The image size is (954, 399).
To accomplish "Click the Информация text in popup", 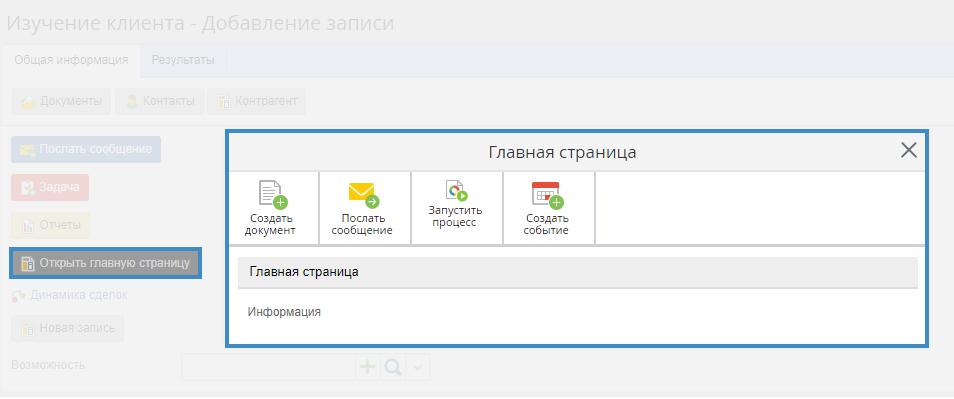I will pos(284,313).
